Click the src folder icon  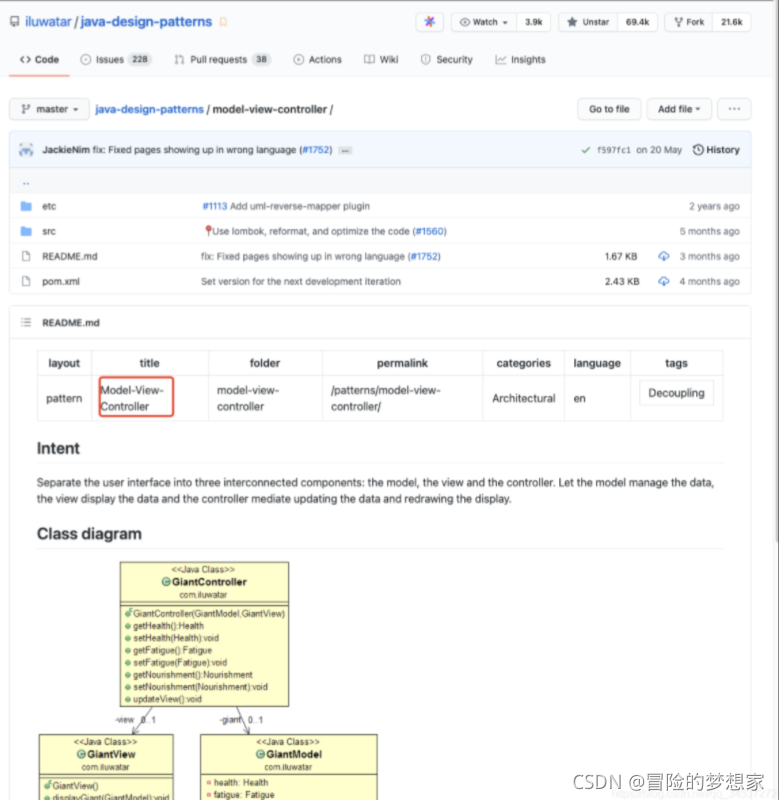(26, 231)
